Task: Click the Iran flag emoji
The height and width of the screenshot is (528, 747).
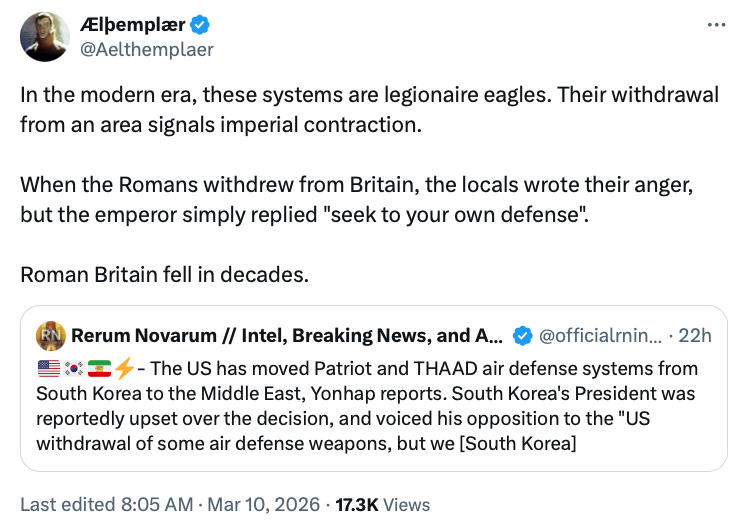Action: pos(100,368)
